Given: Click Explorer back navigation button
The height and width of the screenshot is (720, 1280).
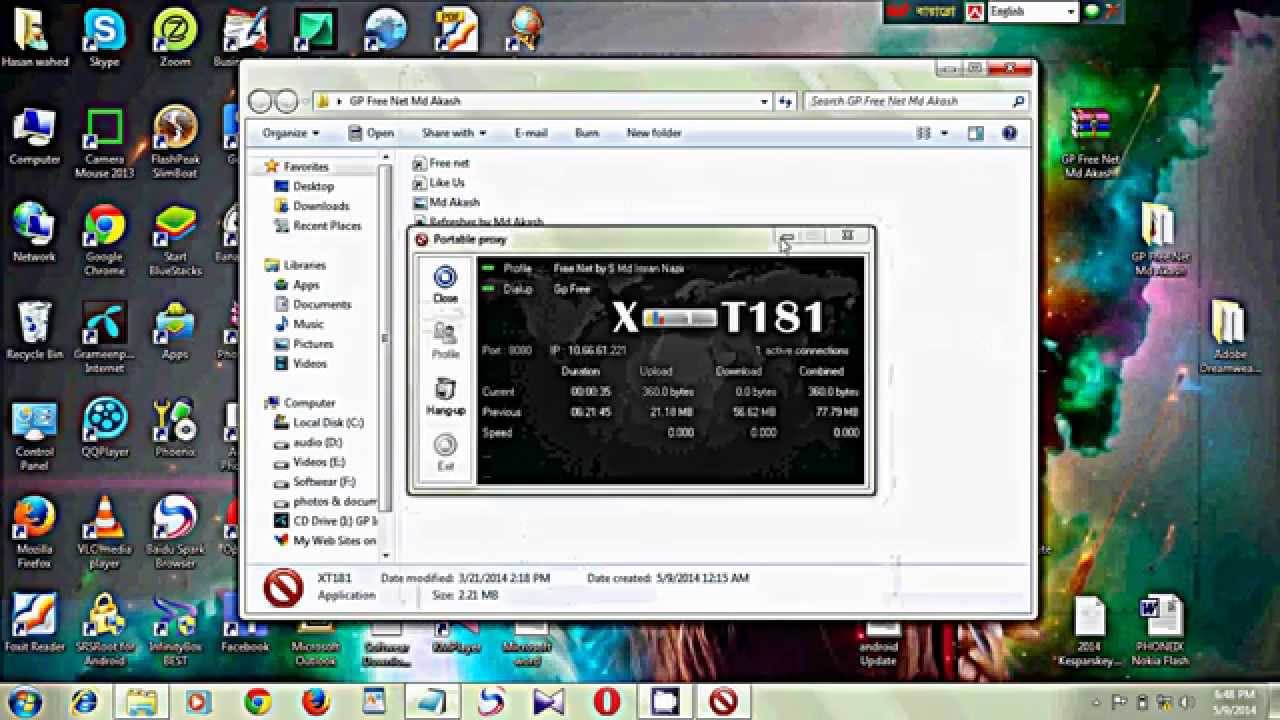Looking at the screenshot, I should 261,101.
